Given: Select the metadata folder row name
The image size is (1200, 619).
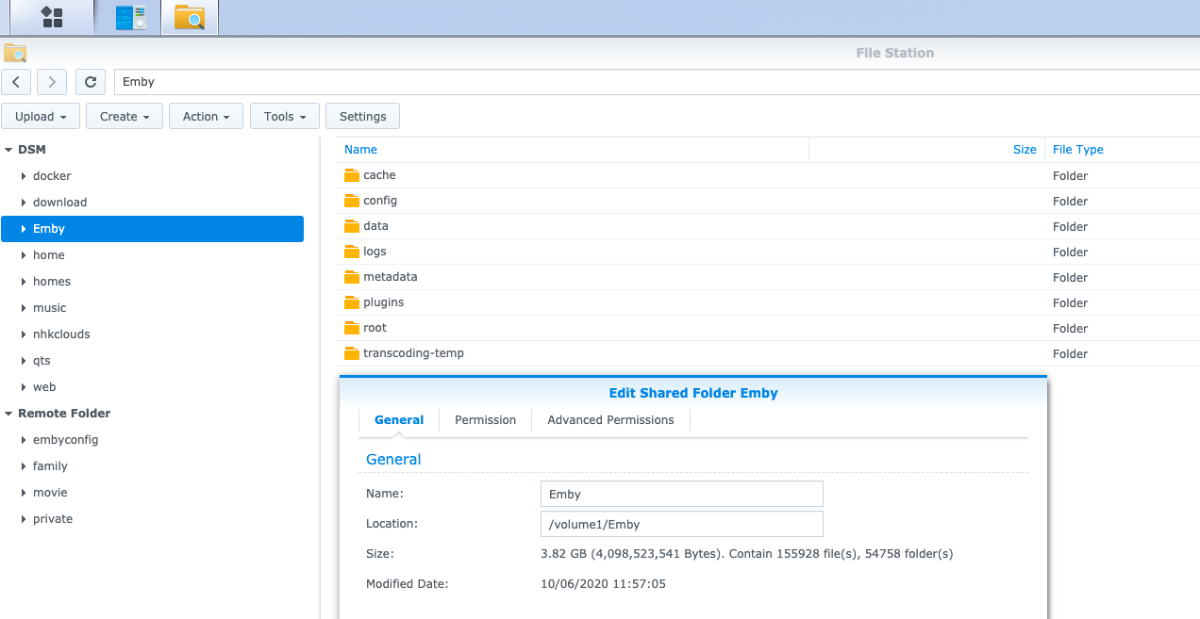Looking at the screenshot, I should pyautogui.click(x=390, y=277).
